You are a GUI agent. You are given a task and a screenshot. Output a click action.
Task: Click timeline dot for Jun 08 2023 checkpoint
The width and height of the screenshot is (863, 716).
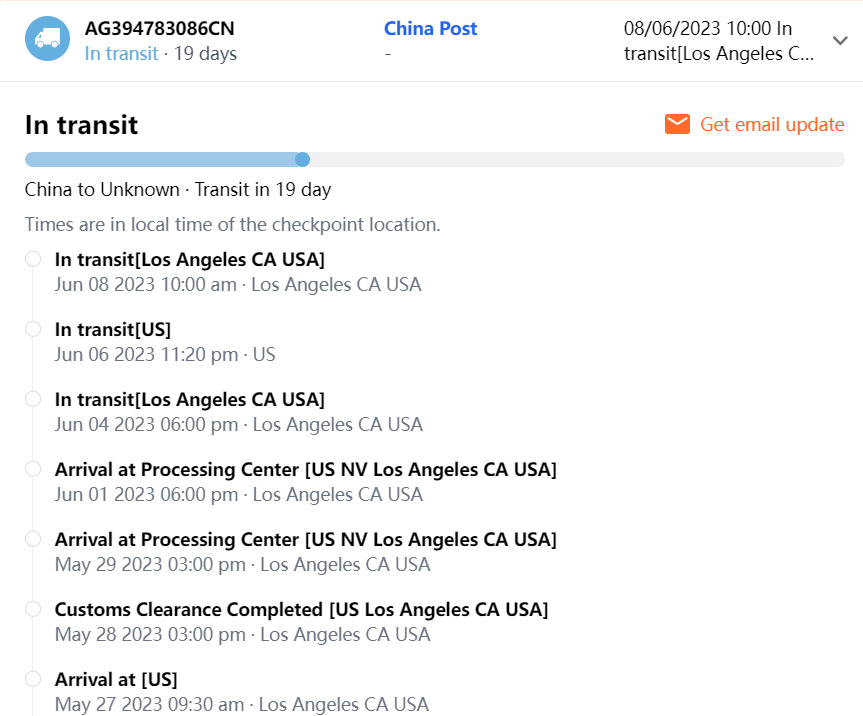click(x=33, y=259)
